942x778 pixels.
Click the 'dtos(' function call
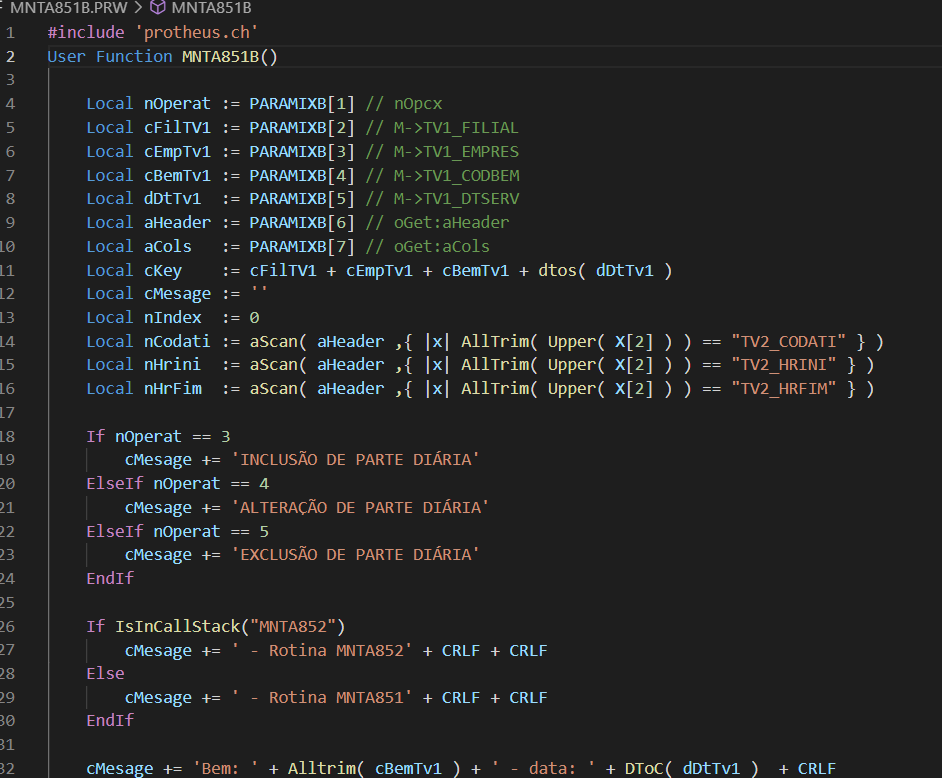tap(562, 270)
